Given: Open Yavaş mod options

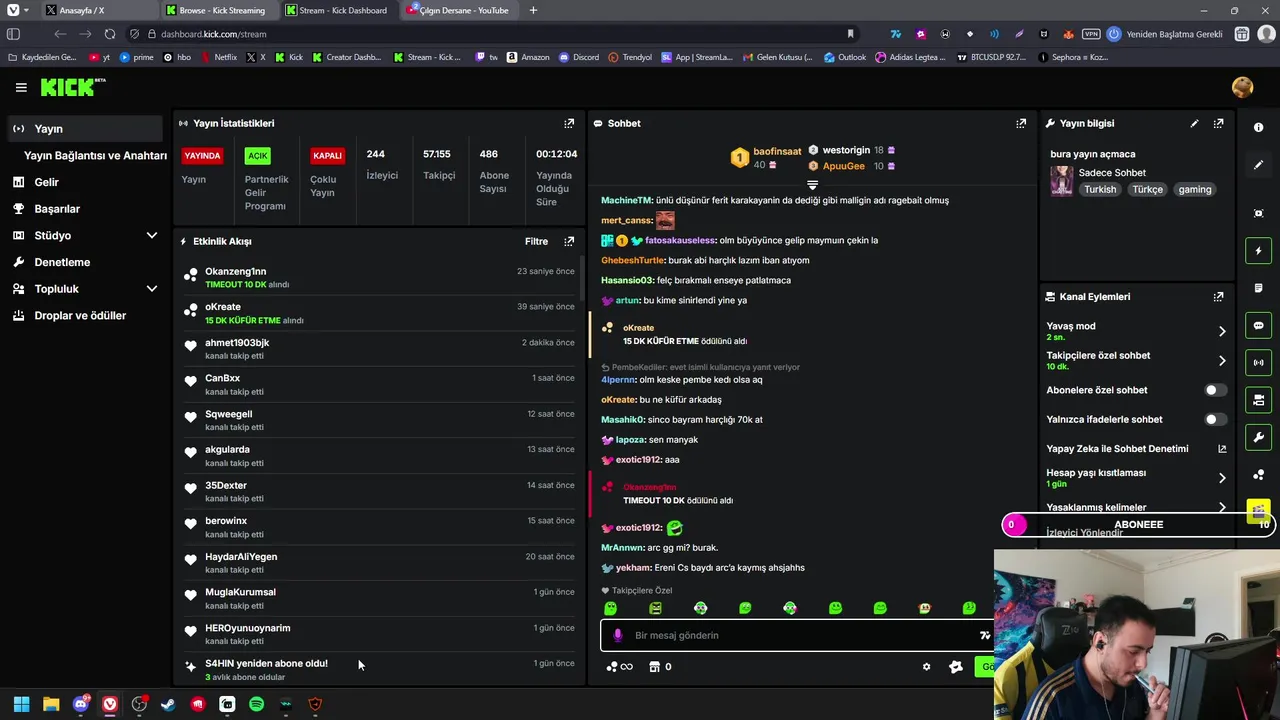Looking at the screenshot, I should point(1135,331).
